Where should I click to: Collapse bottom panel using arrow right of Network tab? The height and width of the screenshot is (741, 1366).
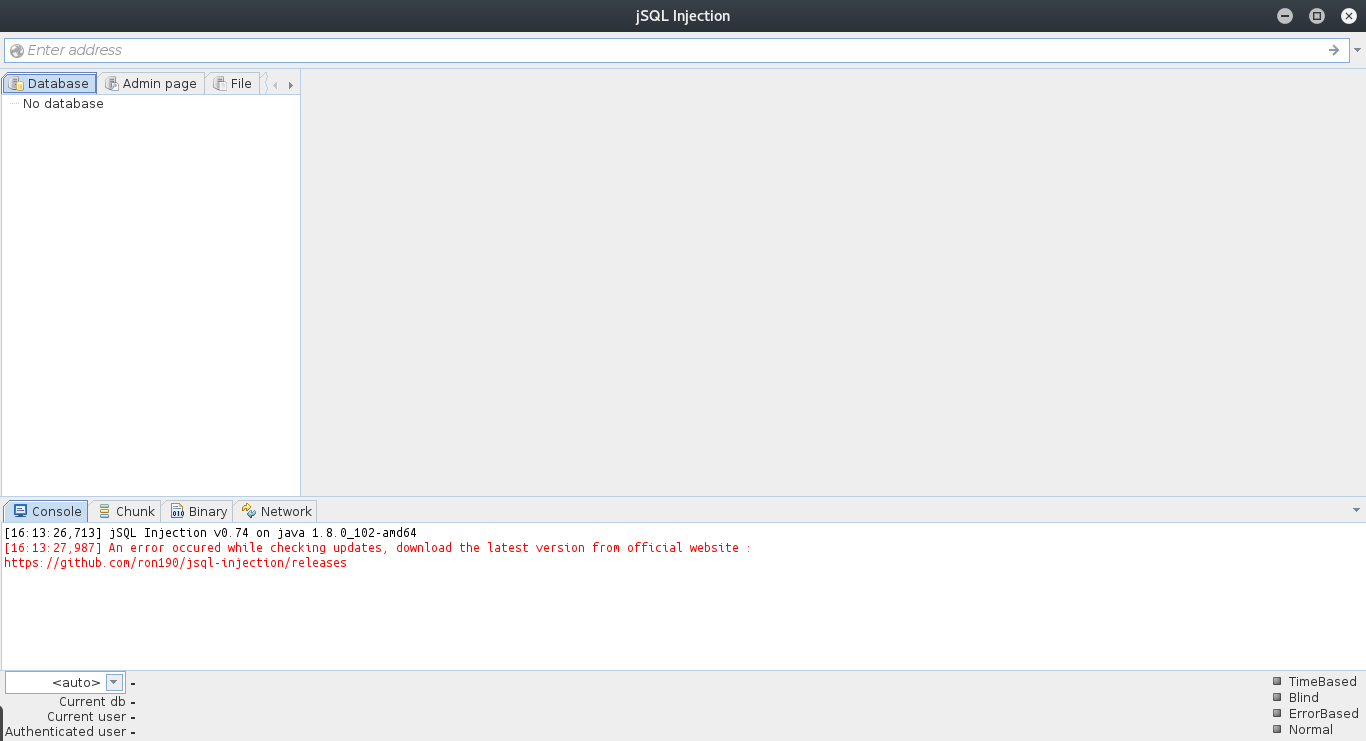tap(1357, 510)
